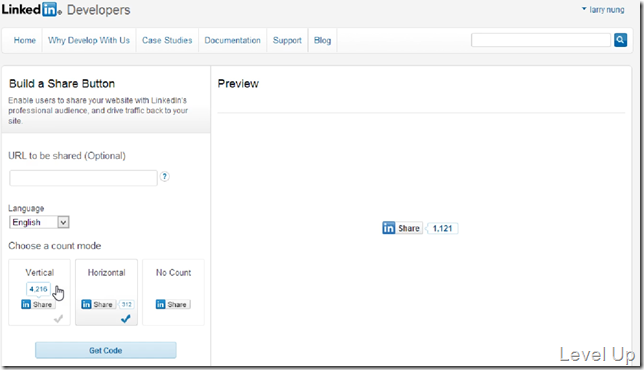The width and height of the screenshot is (644, 370).
Task: Select the Vertical count mode checkmark
Action: tap(58, 319)
